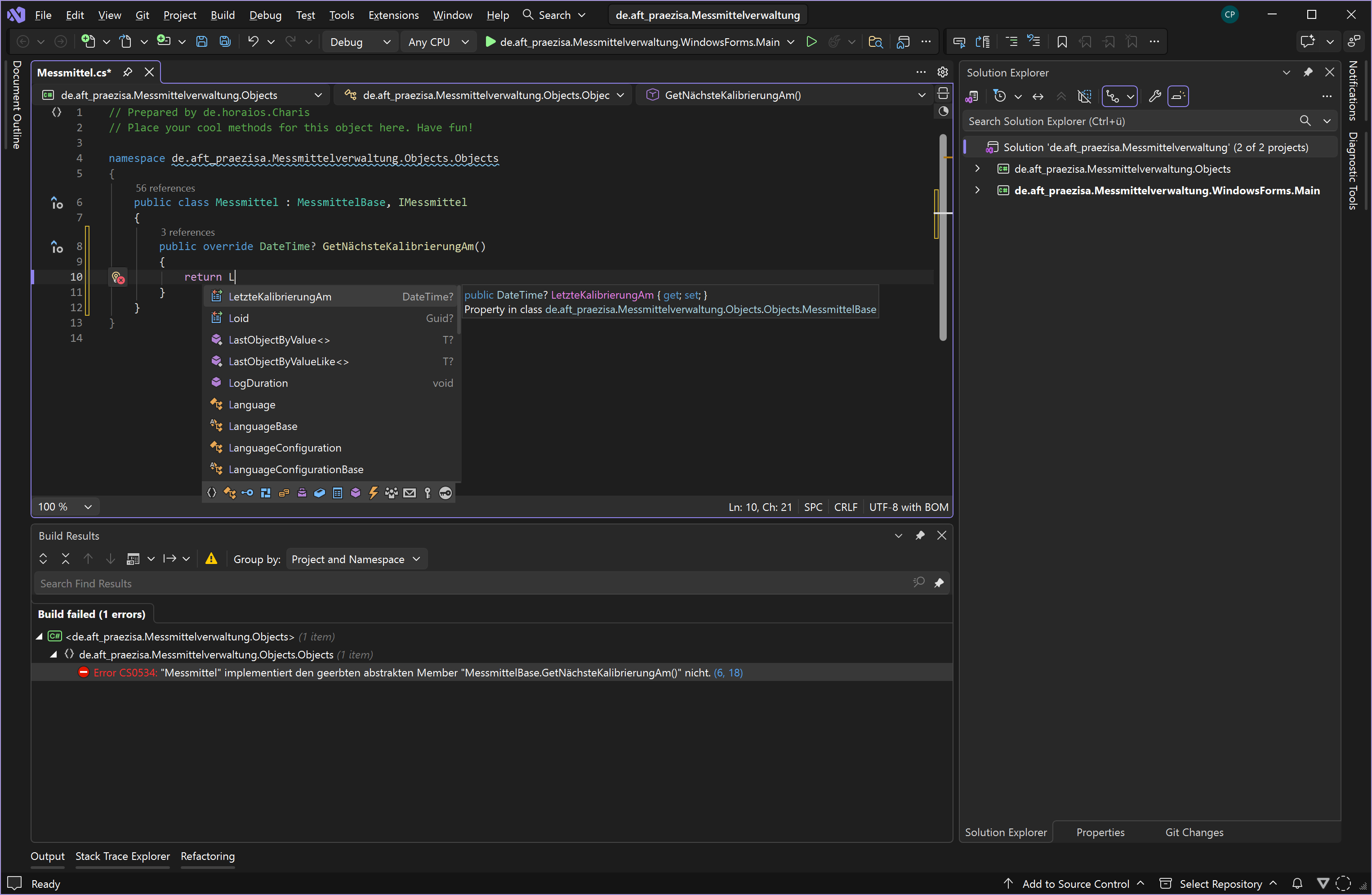Select LetzteKalibrierungAm in the completion list
Image resolution: width=1372 pixels, height=895 pixels.
332,297
